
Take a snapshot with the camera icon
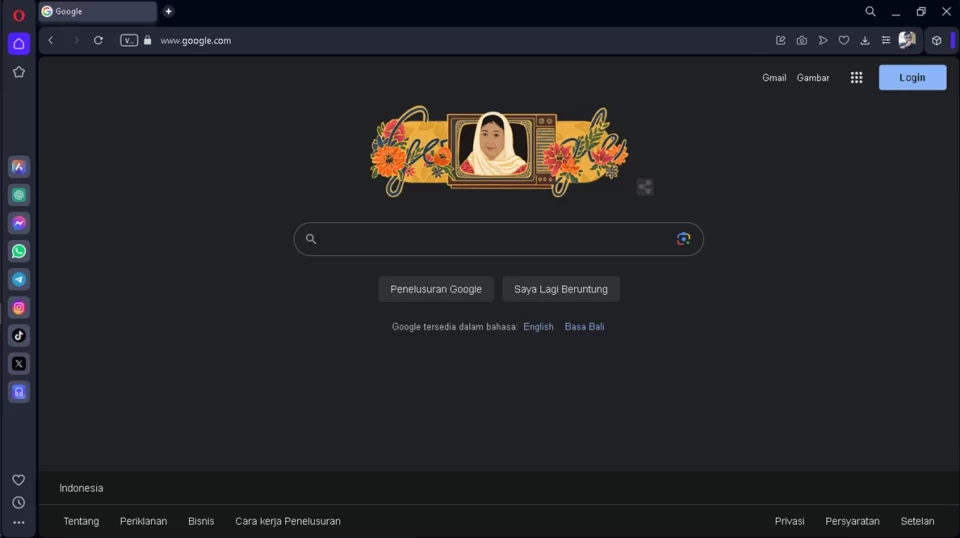click(801, 40)
